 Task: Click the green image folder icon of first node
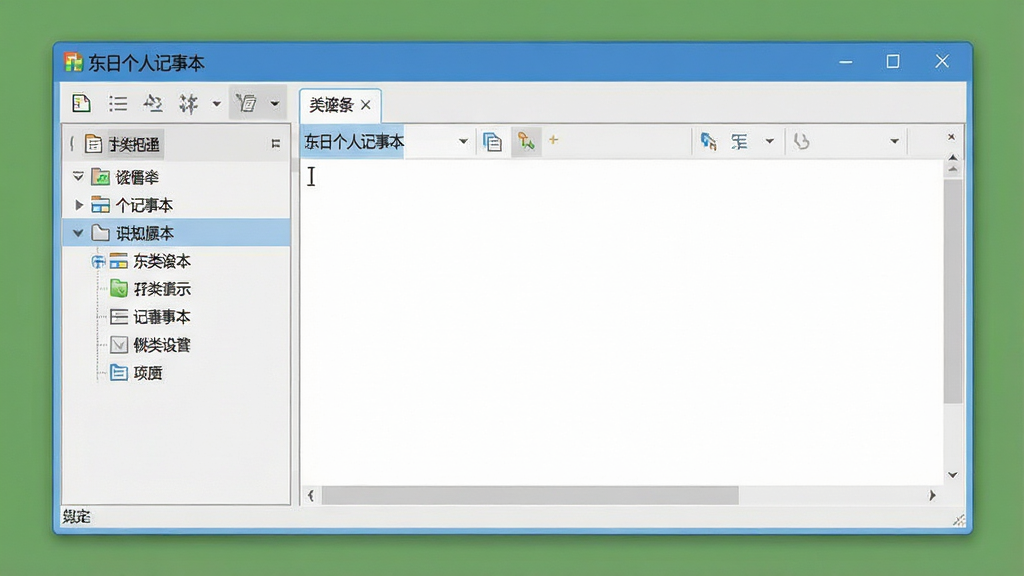click(100, 176)
